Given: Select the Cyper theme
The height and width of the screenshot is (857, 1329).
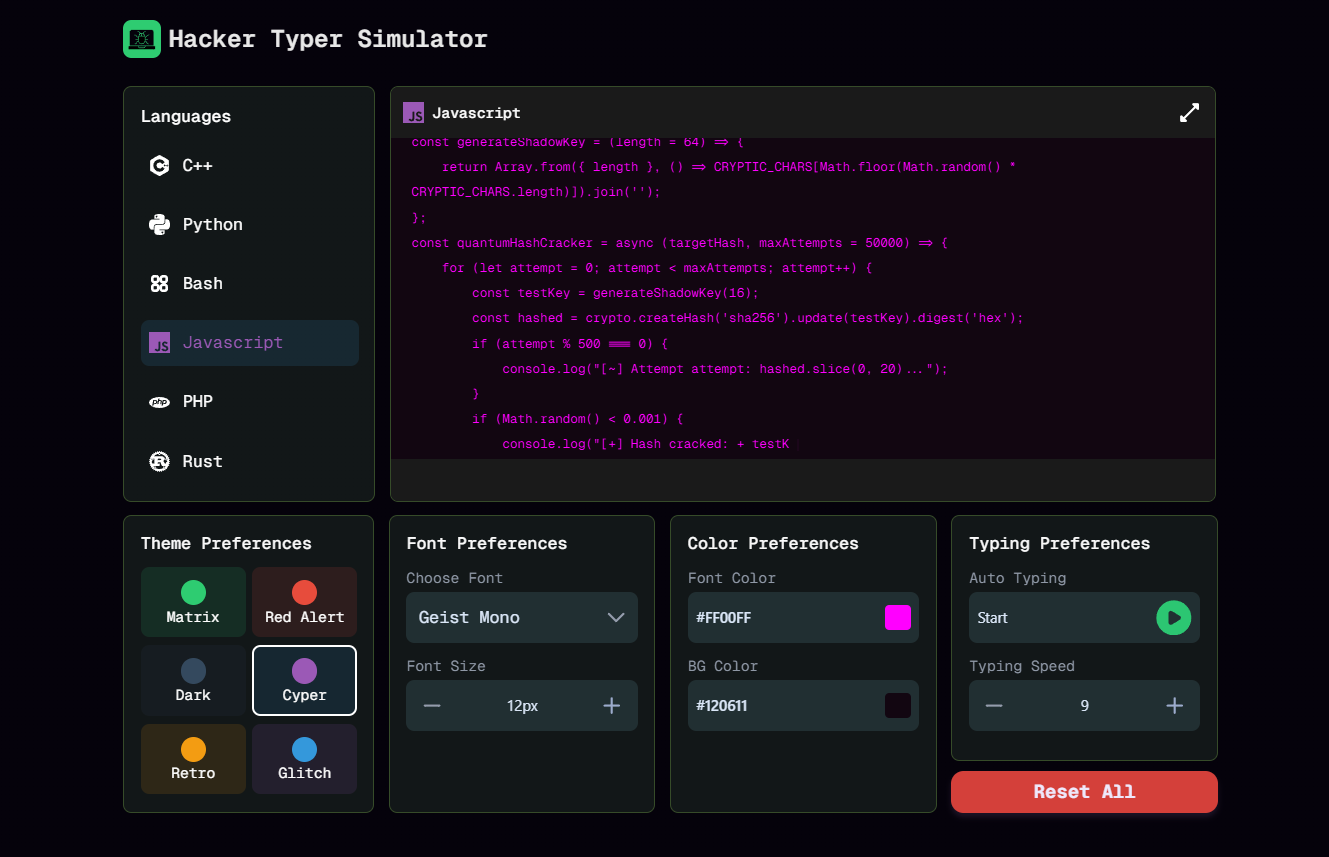Looking at the screenshot, I should pyautogui.click(x=304, y=680).
